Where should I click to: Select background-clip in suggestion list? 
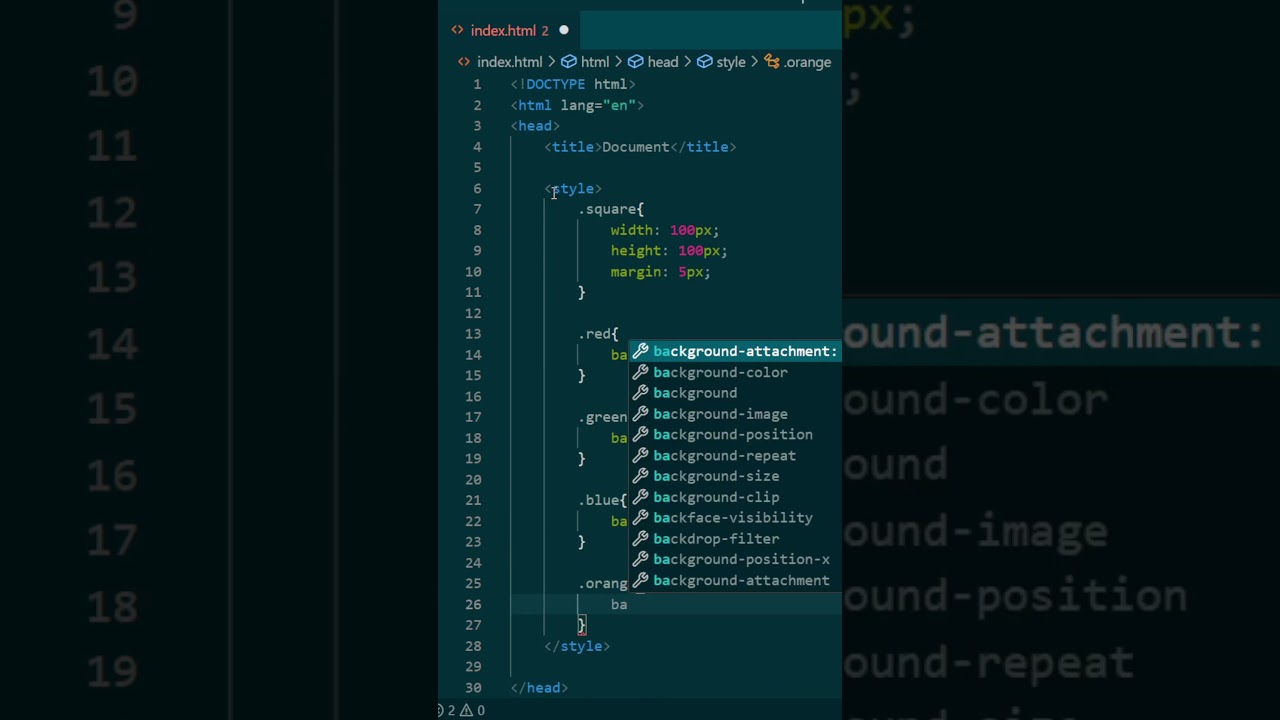coord(735,497)
